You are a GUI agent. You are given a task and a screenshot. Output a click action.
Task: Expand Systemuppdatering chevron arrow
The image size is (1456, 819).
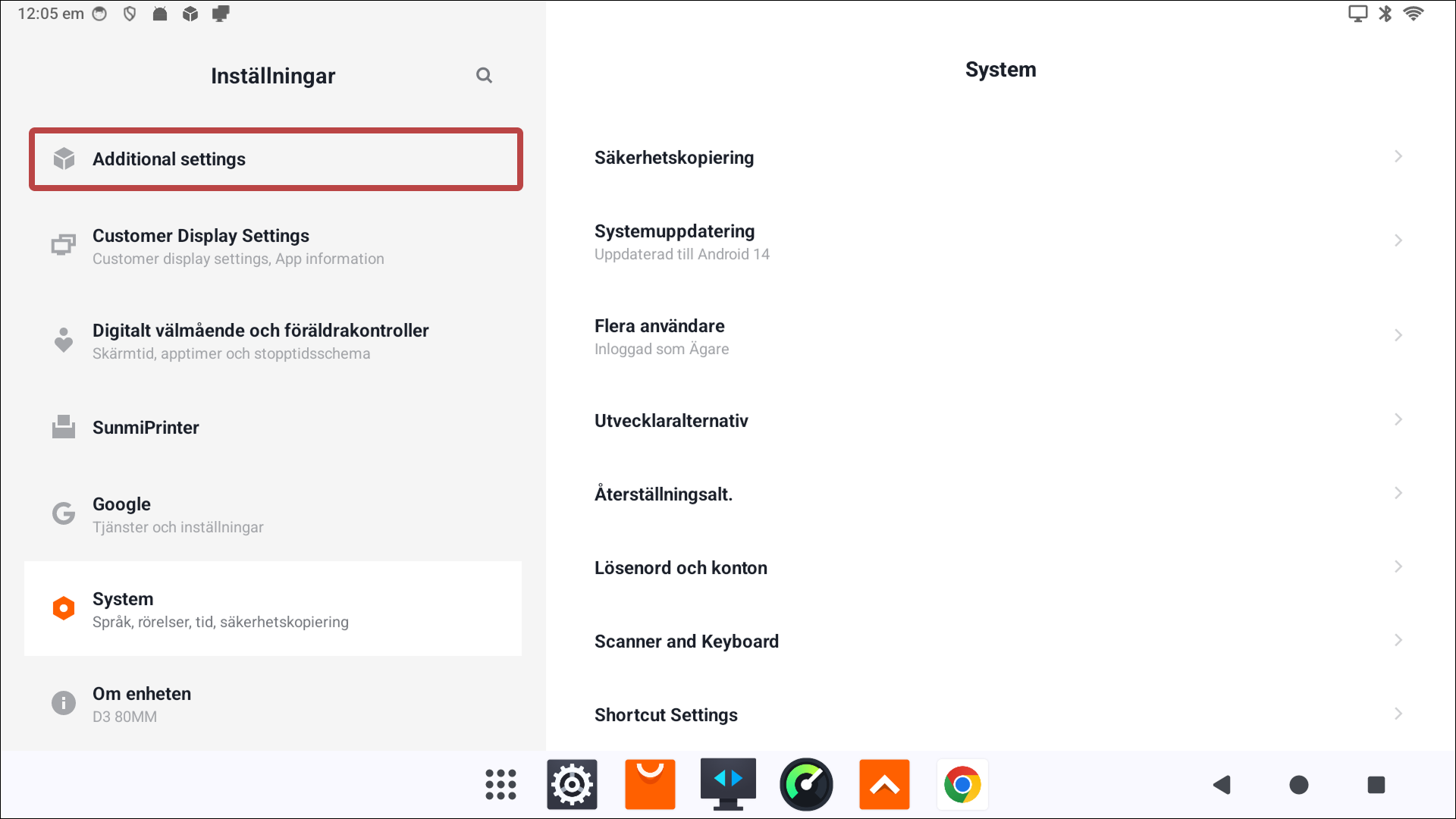[1398, 241]
